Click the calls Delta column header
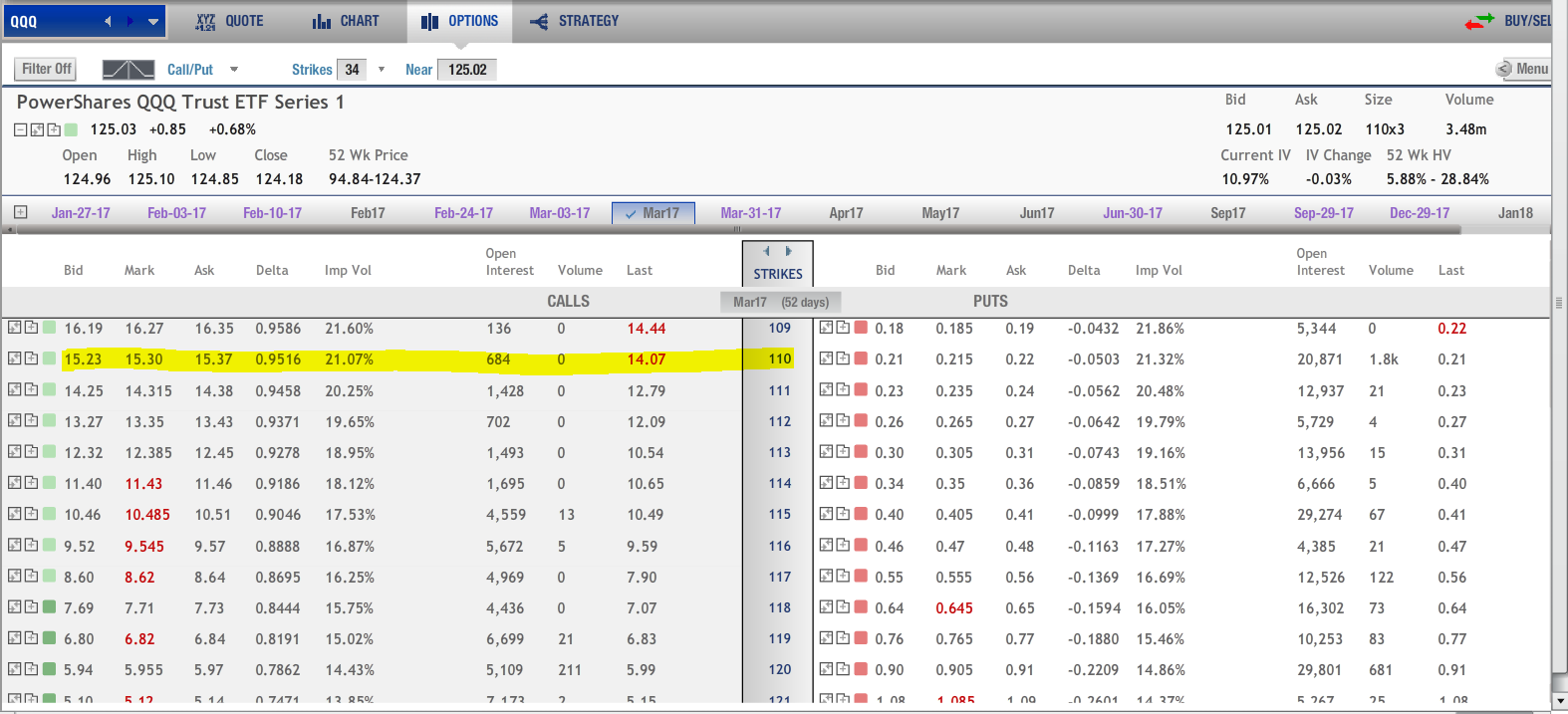The width and height of the screenshot is (1568, 714). [x=272, y=270]
